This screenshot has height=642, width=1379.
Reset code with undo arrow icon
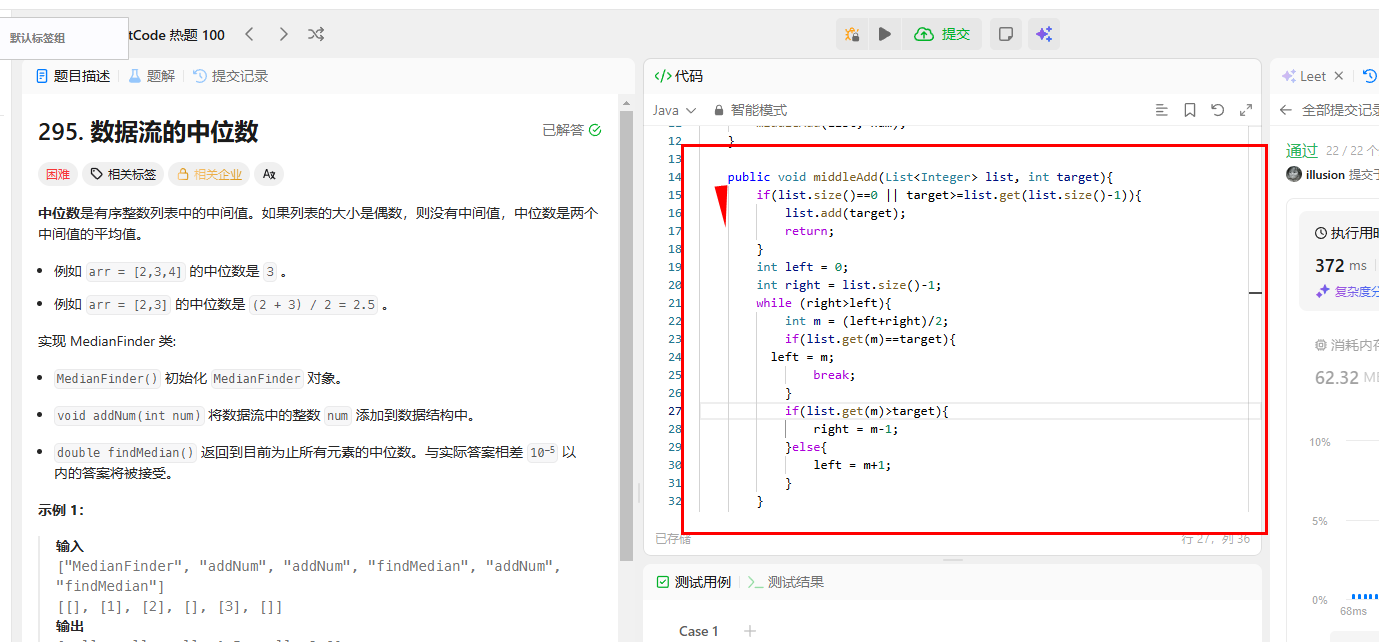point(1217,110)
